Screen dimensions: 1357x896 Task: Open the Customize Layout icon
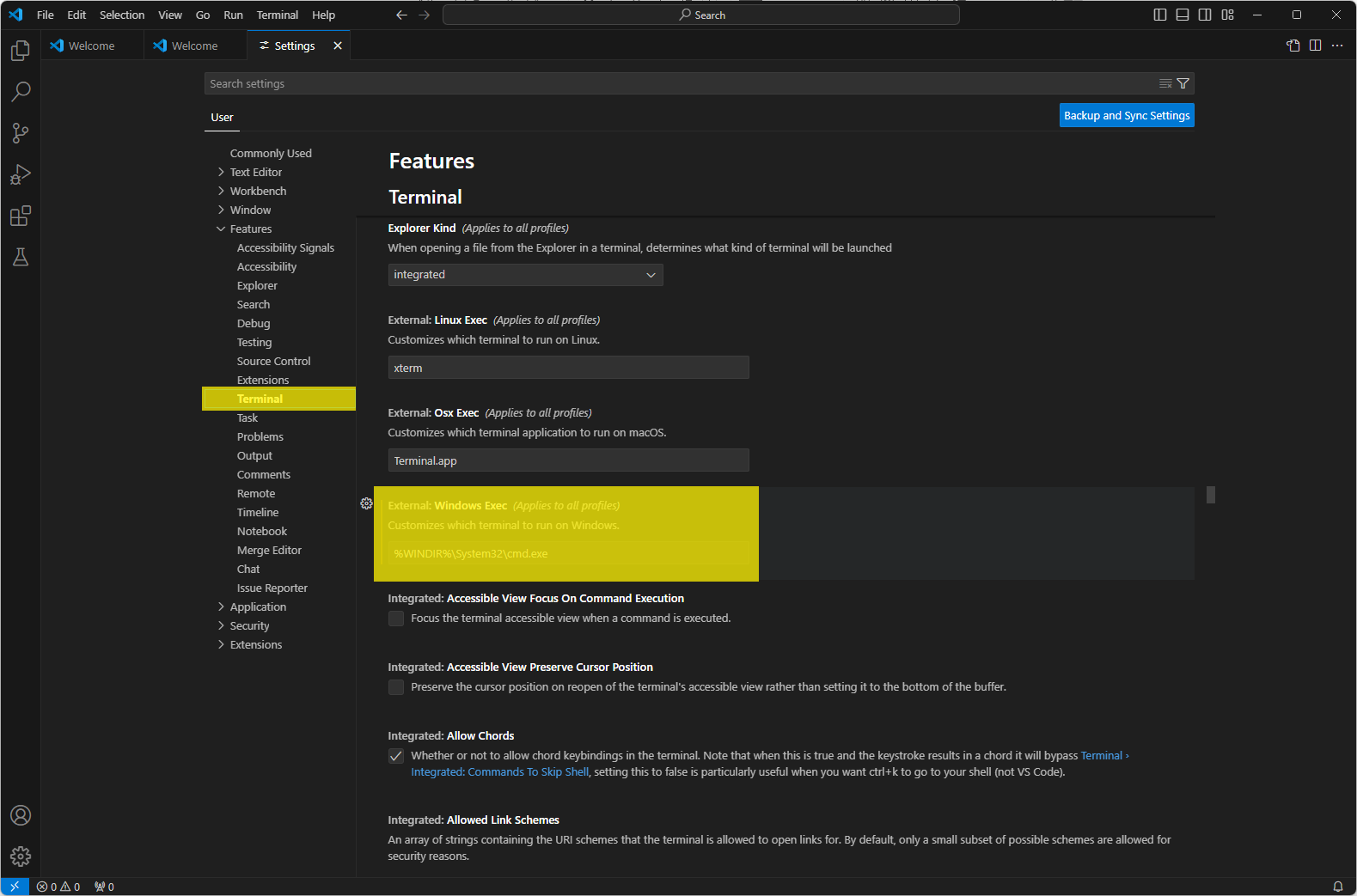pyautogui.click(x=1228, y=15)
